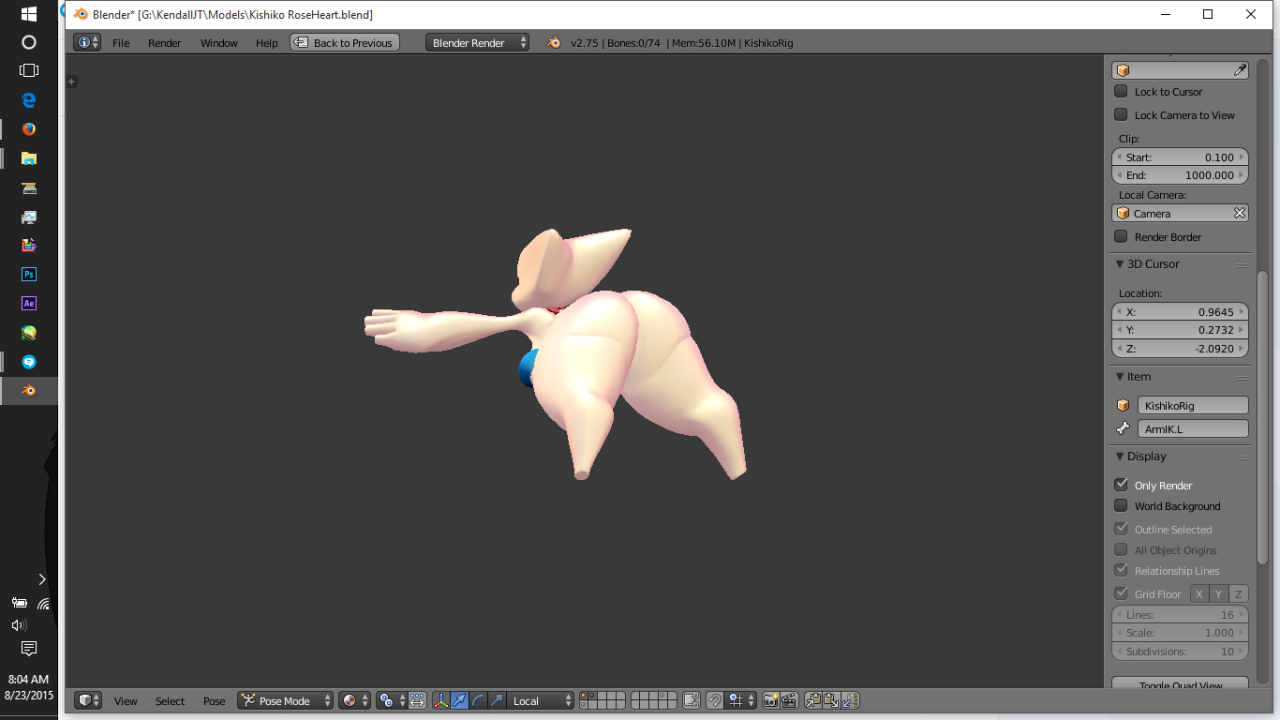Image resolution: width=1280 pixels, height=720 pixels.
Task: Toggle Grid Floor checkbox
Action: point(1121,593)
